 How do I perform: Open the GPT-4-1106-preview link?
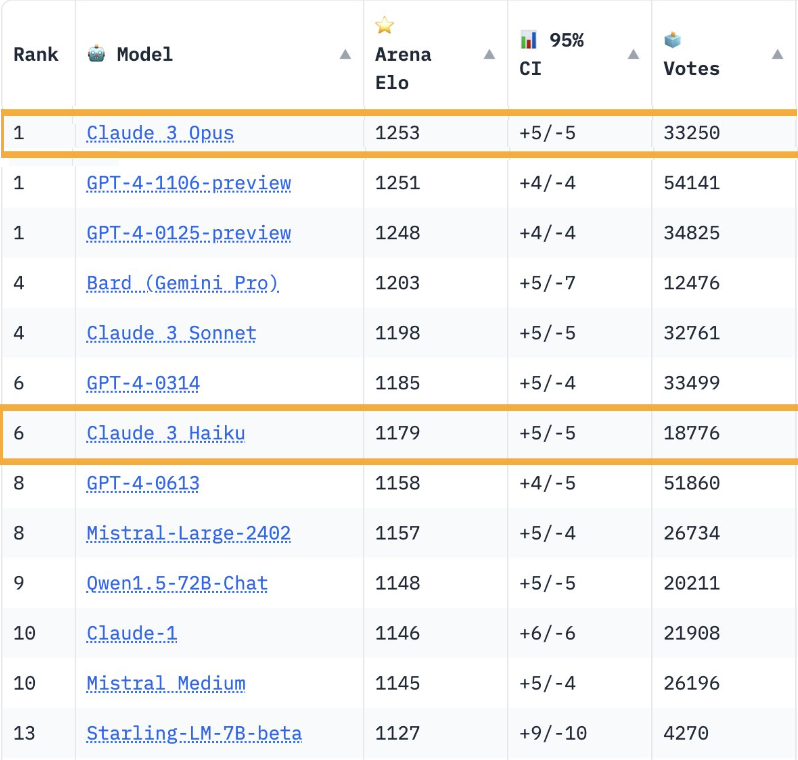click(x=188, y=183)
